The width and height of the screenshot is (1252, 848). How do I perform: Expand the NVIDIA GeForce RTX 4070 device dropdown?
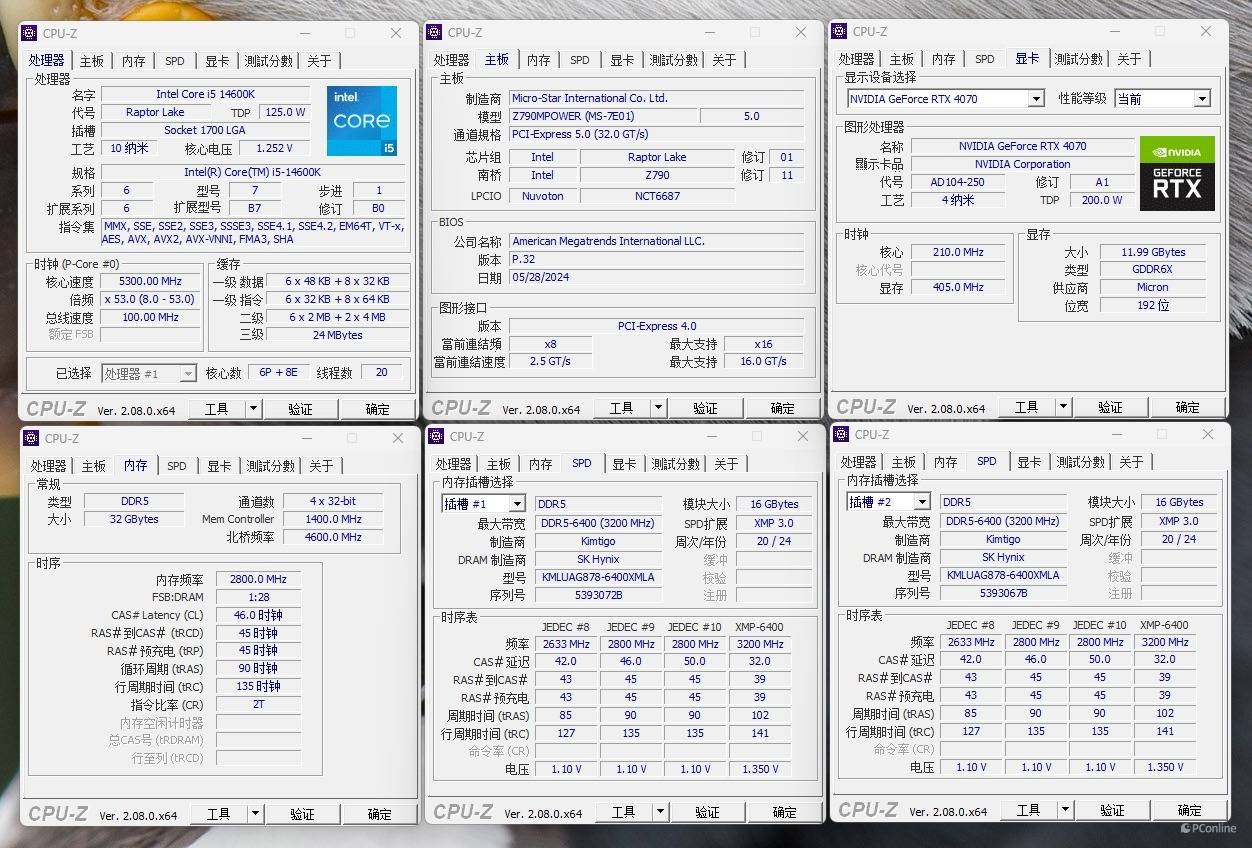[x=946, y=98]
